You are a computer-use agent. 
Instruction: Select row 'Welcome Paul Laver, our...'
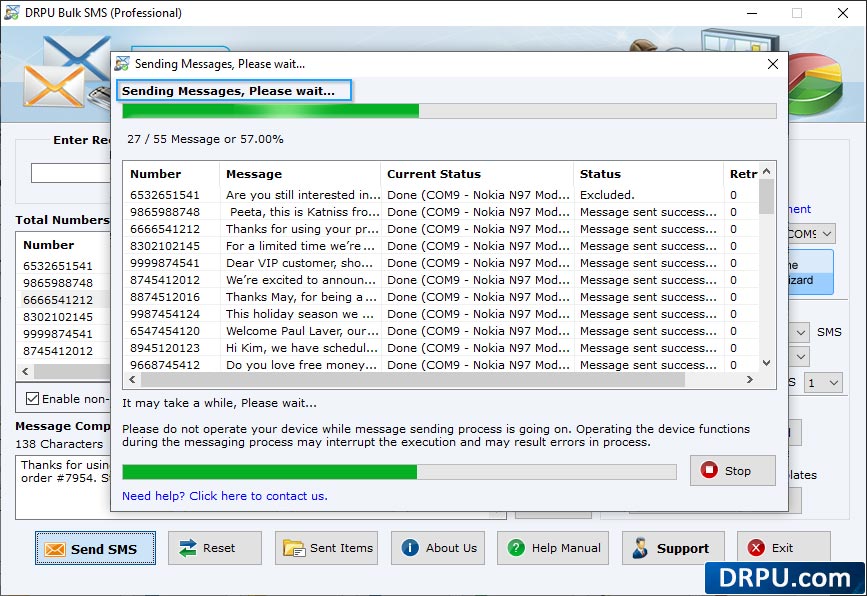[x=442, y=331]
